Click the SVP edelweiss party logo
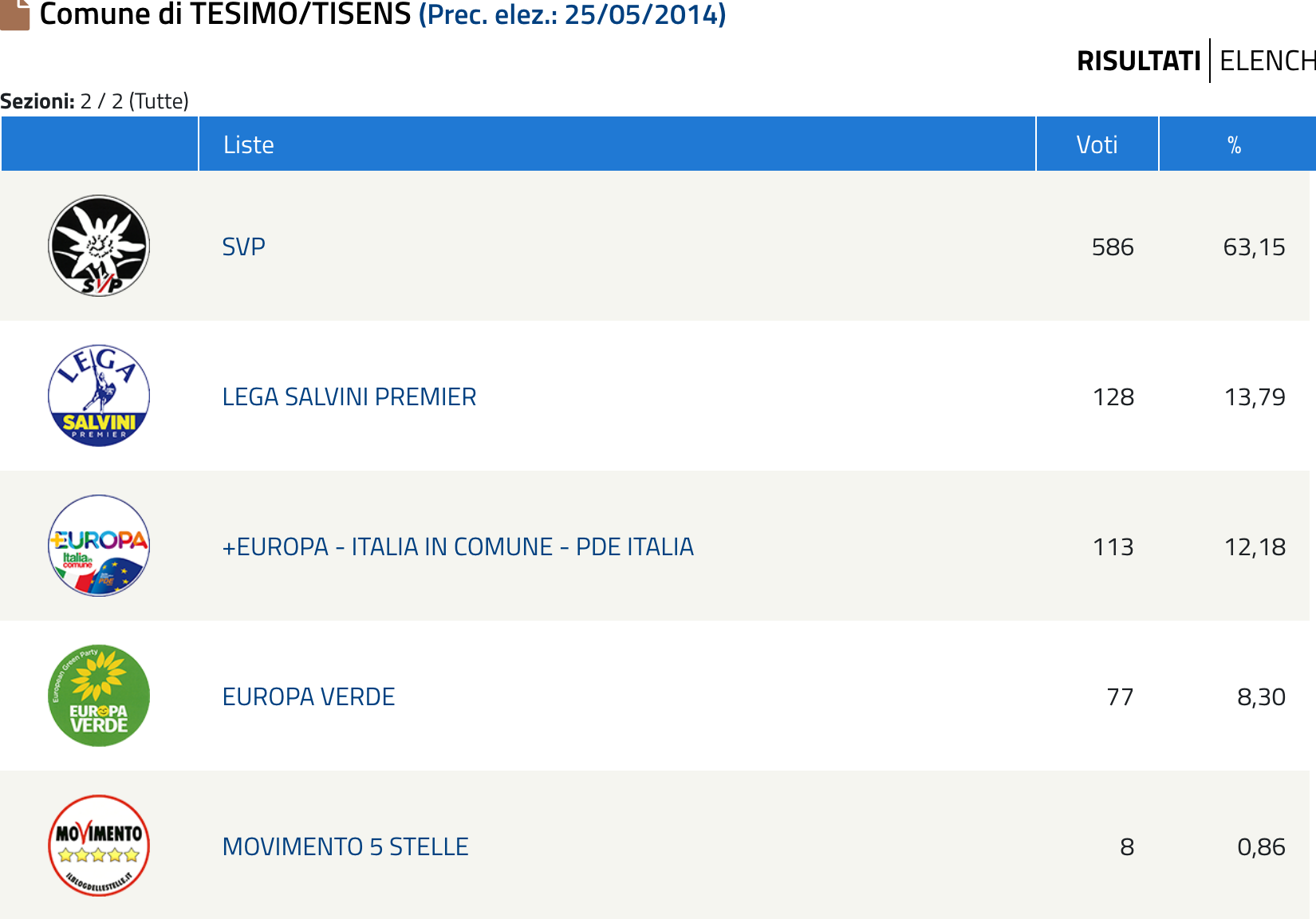The image size is (1316, 919). click(99, 246)
